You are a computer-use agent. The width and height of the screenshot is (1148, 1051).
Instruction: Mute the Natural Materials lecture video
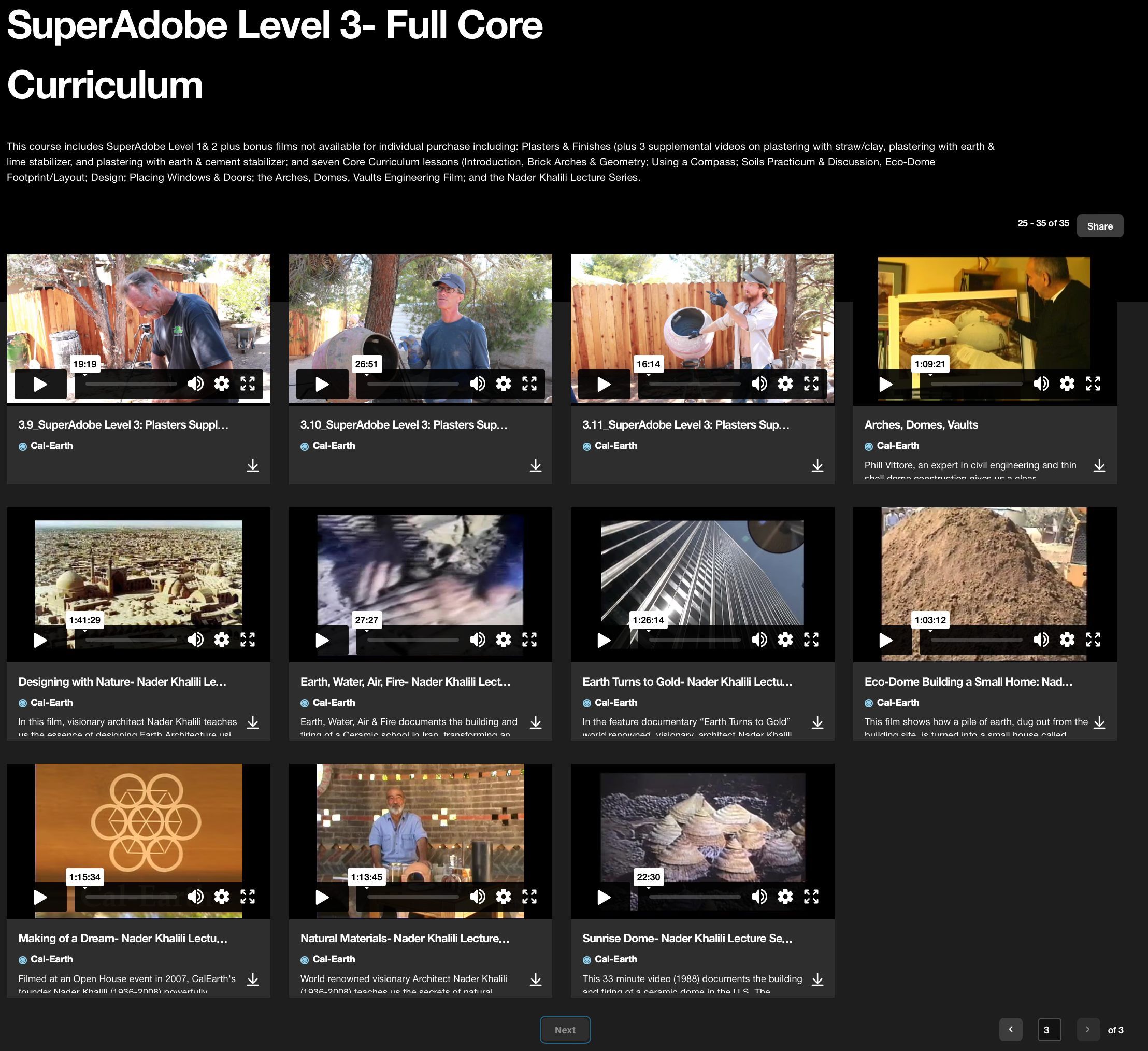[477, 897]
